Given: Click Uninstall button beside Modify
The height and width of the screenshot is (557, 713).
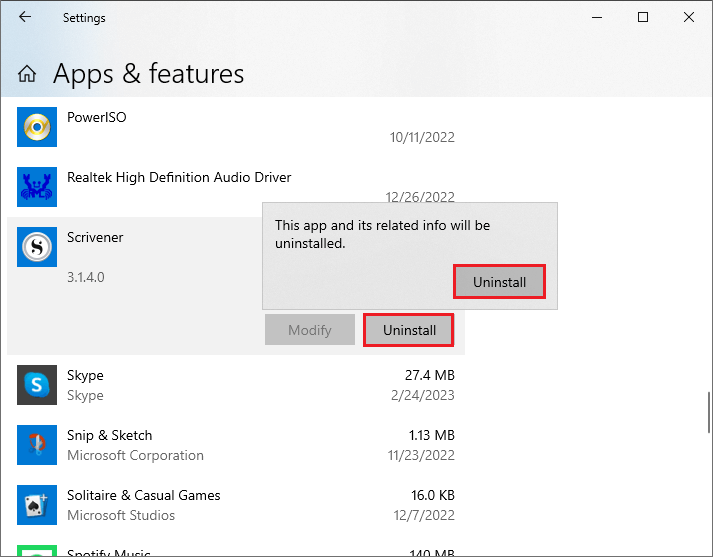Looking at the screenshot, I should (409, 330).
